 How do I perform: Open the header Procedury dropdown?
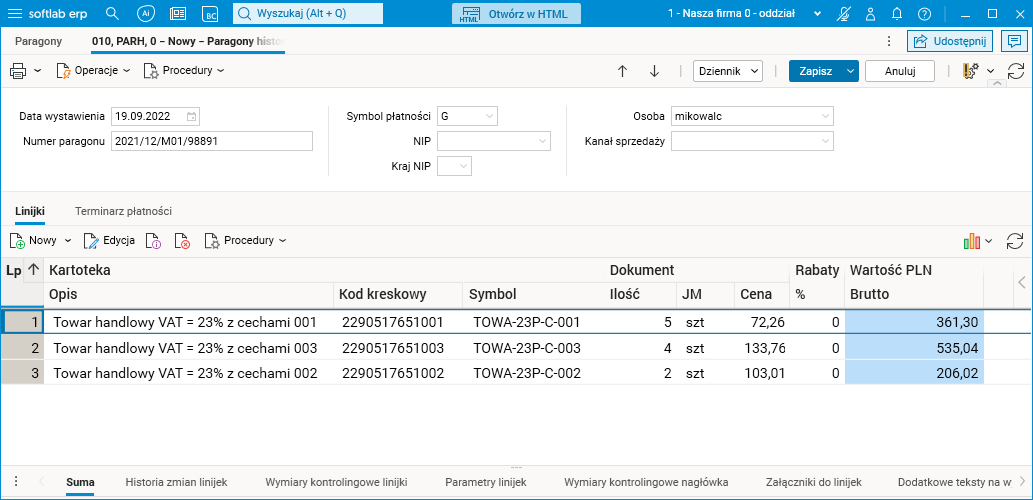pos(184,70)
